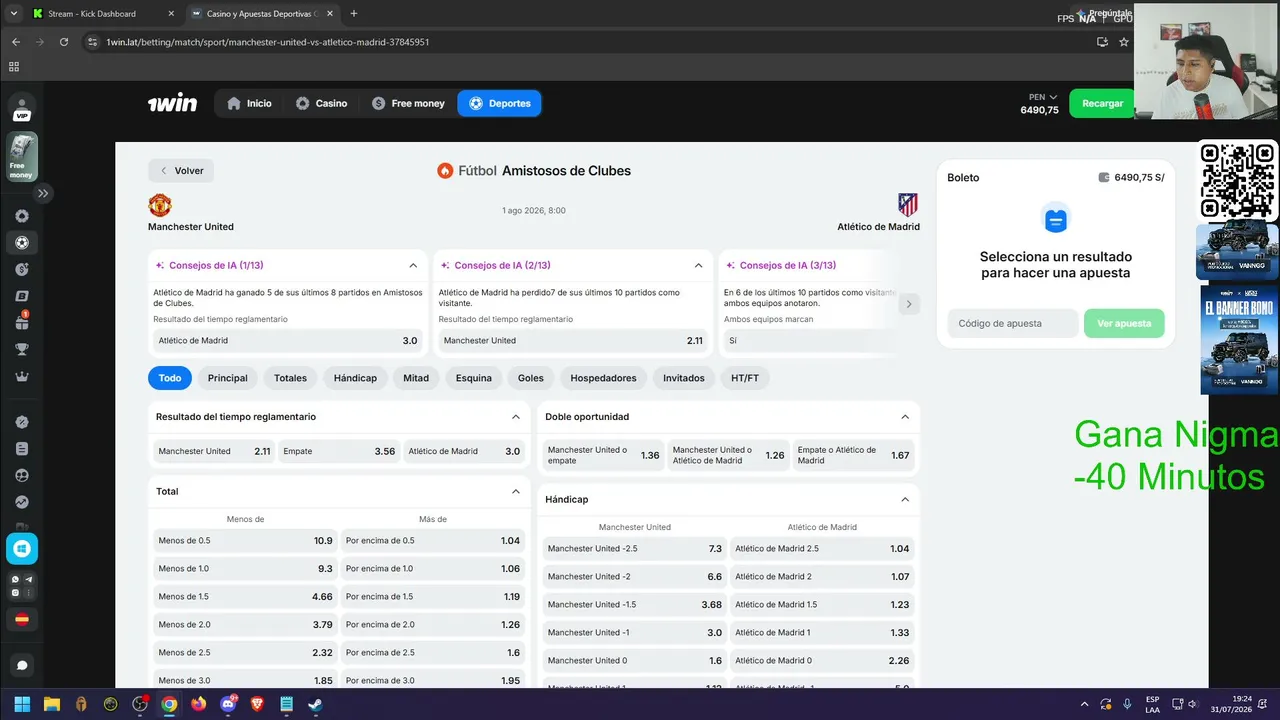Open the document list icon in sidebar

coord(22,449)
